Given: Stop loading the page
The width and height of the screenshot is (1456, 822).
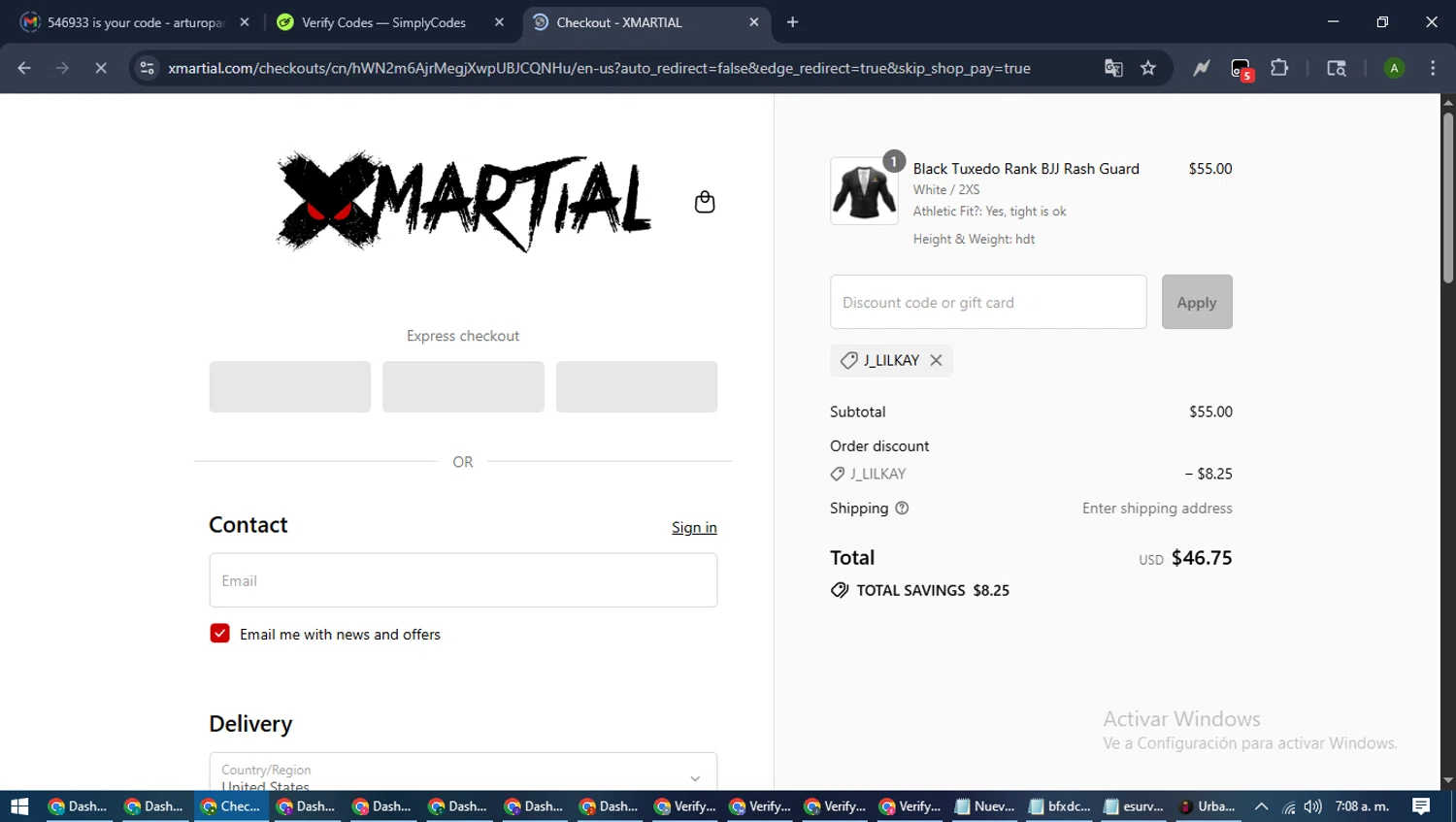Looking at the screenshot, I should tap(100, 68).
